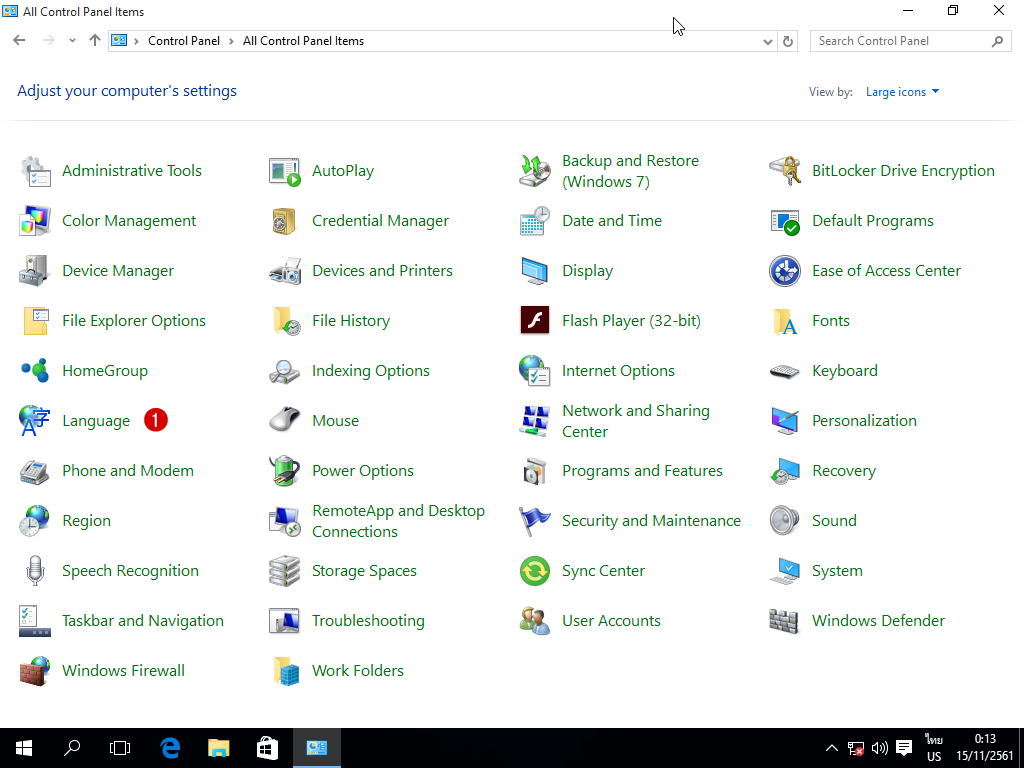The width and height of the screenshot is (1024, 768).
Task: Click the Control Panel breadcrumb
Action: [x=183, y=41]
